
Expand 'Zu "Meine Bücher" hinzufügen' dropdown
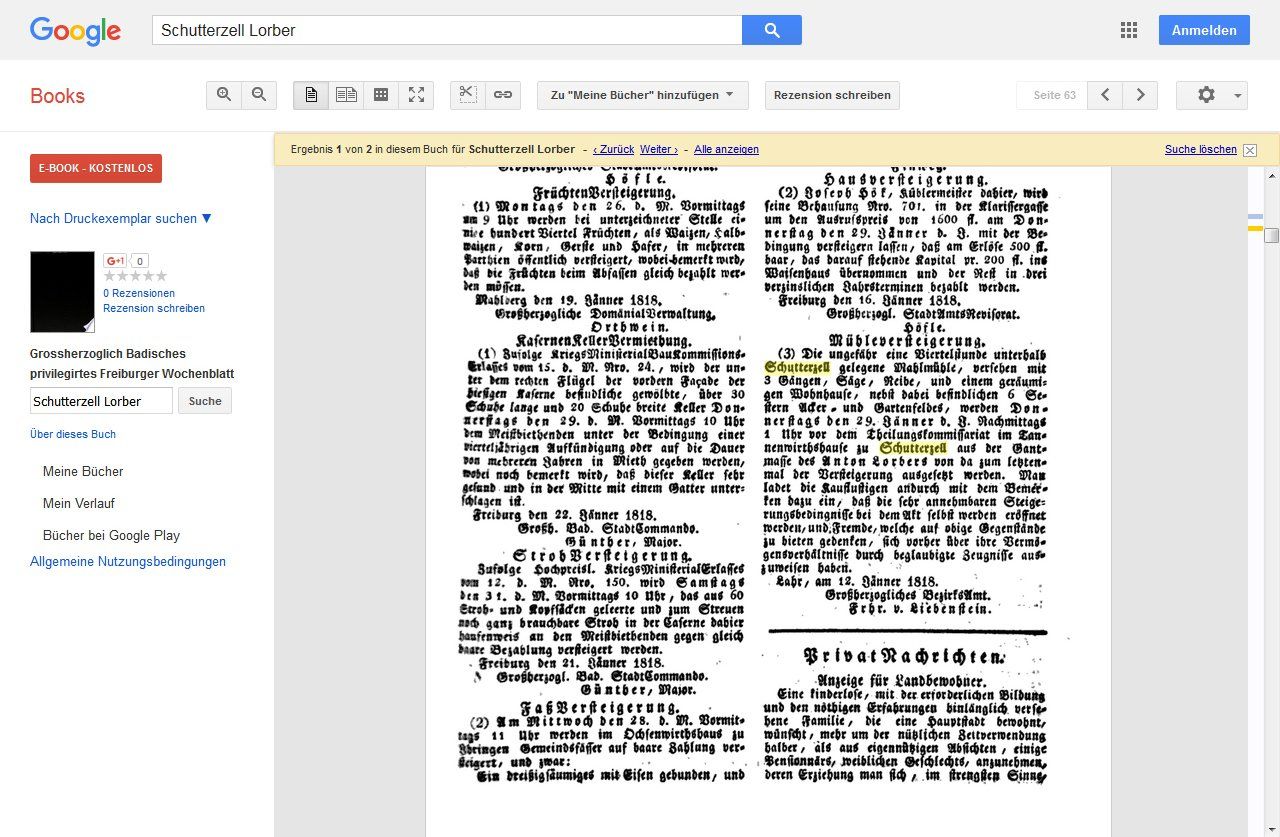pos(642,95)
